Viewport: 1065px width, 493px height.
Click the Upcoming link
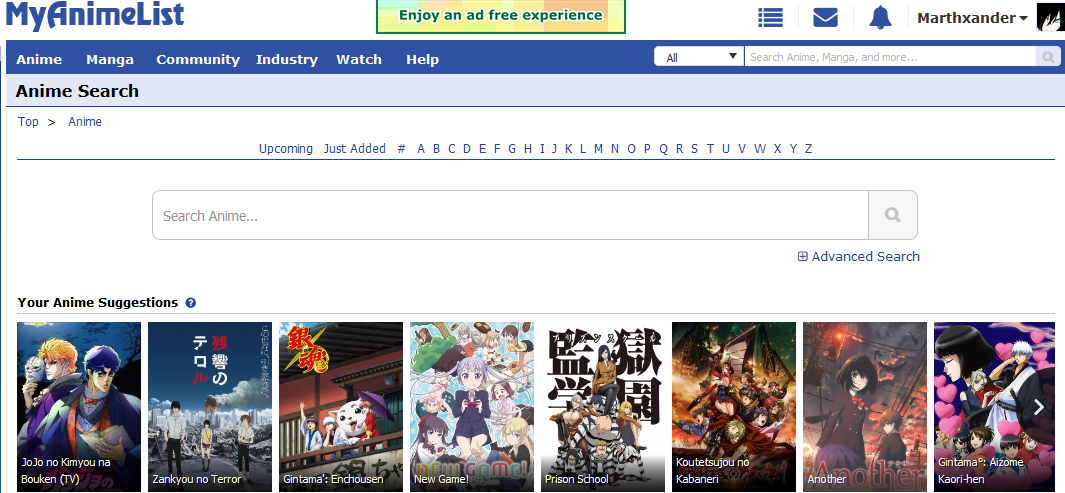(x=286, y=149)
